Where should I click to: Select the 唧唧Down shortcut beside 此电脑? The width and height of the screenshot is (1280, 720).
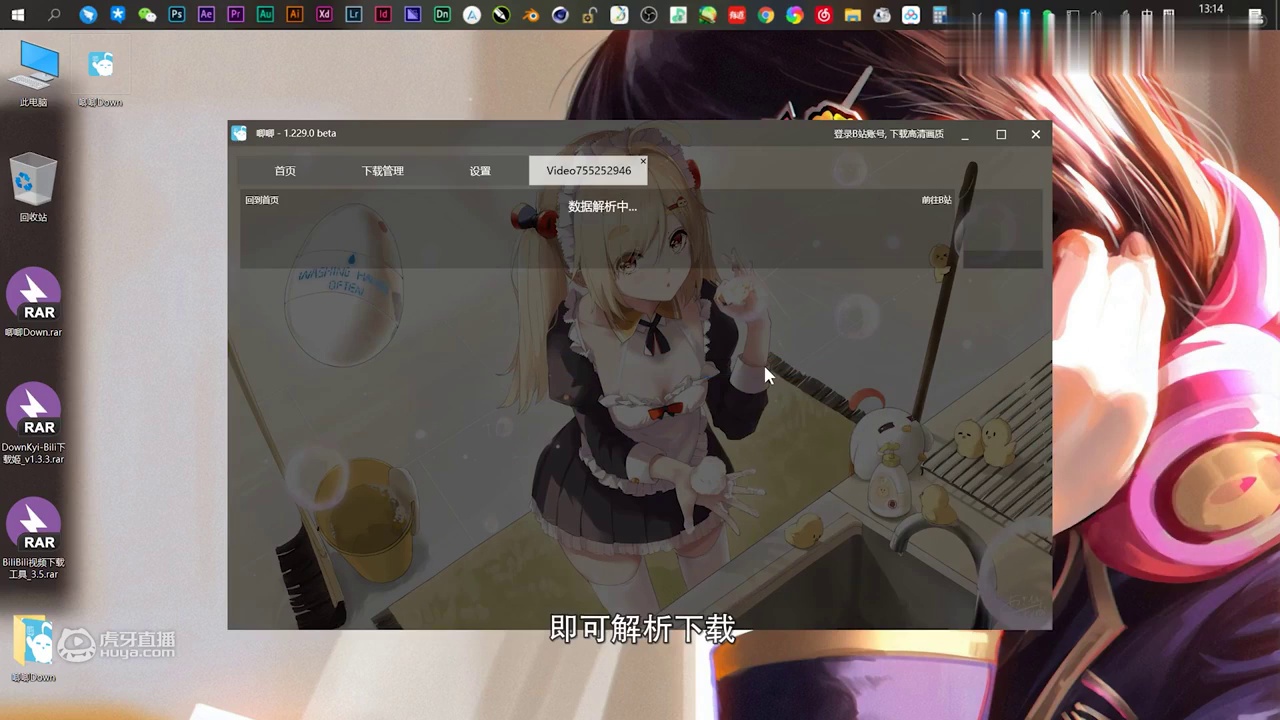click(x=101, y=78)
